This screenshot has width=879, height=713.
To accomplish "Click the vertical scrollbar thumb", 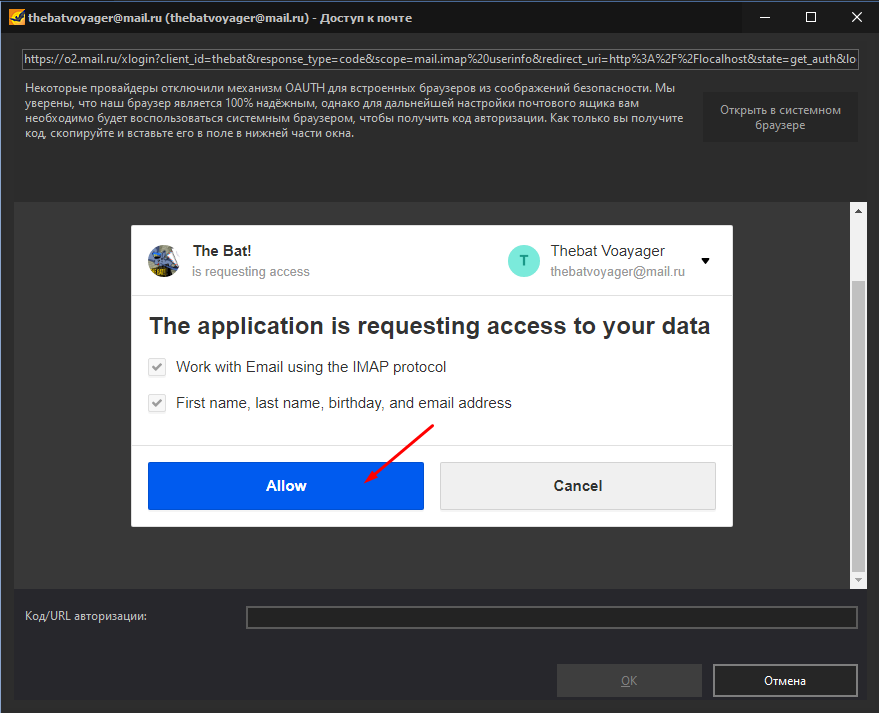I will pos(858,426).
